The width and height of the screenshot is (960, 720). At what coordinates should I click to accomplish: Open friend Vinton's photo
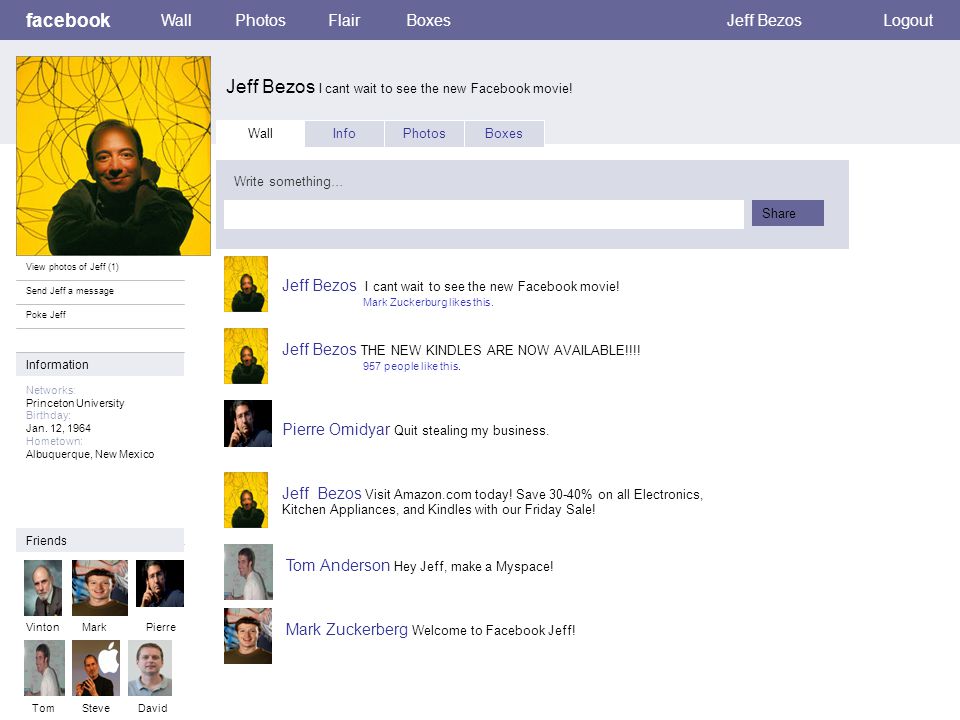coord(43,588)
